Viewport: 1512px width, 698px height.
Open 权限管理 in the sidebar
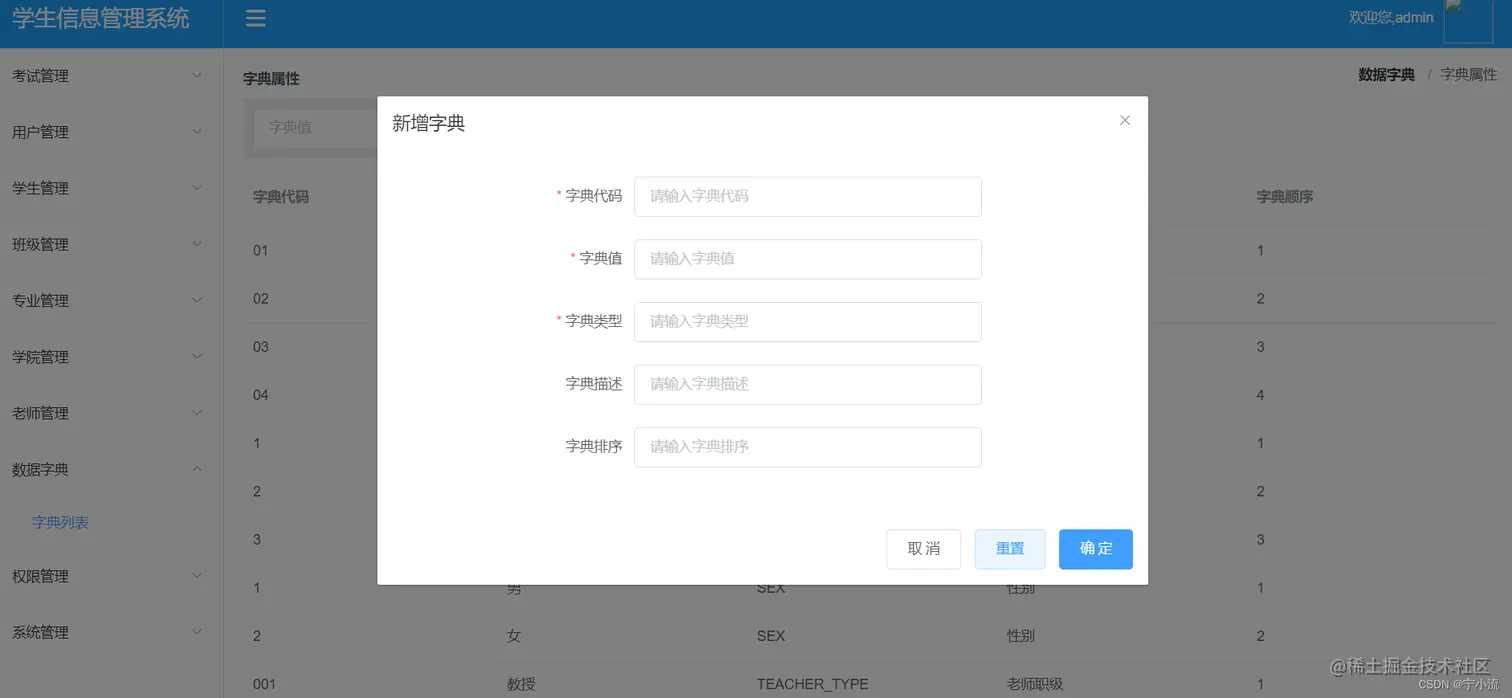tap(111, 576)
